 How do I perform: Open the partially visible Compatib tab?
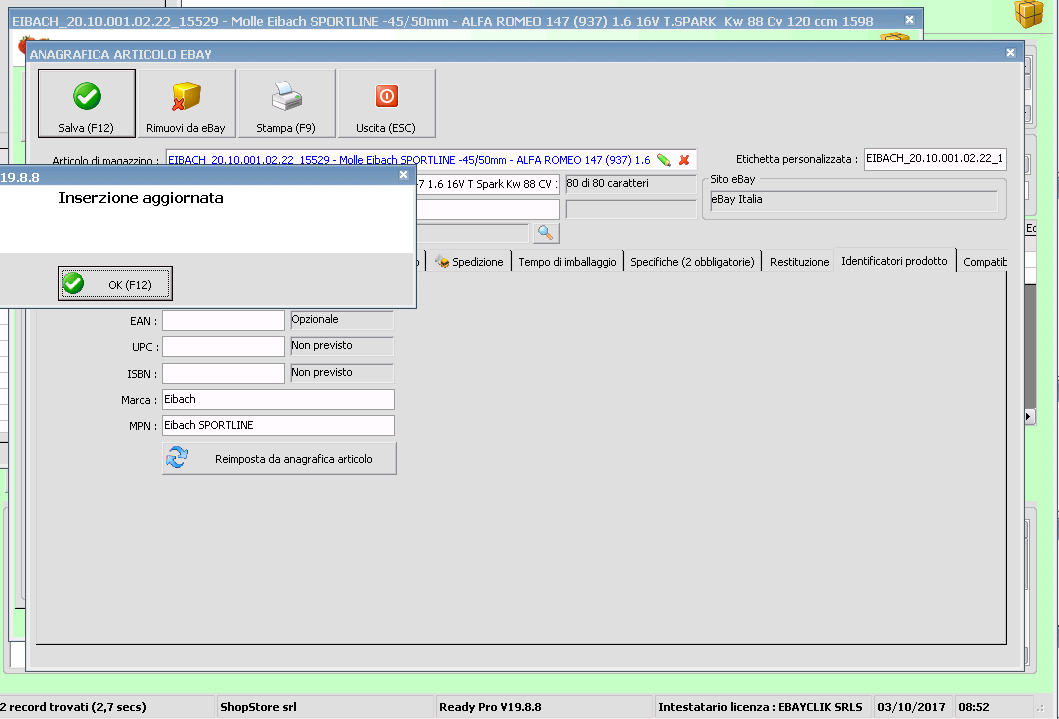(x=983, y=262)
